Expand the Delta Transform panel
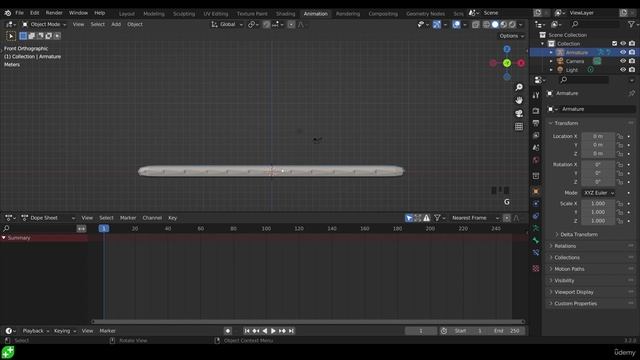The height and width of the screenshot is (360, 640). [x=579, y=235]
